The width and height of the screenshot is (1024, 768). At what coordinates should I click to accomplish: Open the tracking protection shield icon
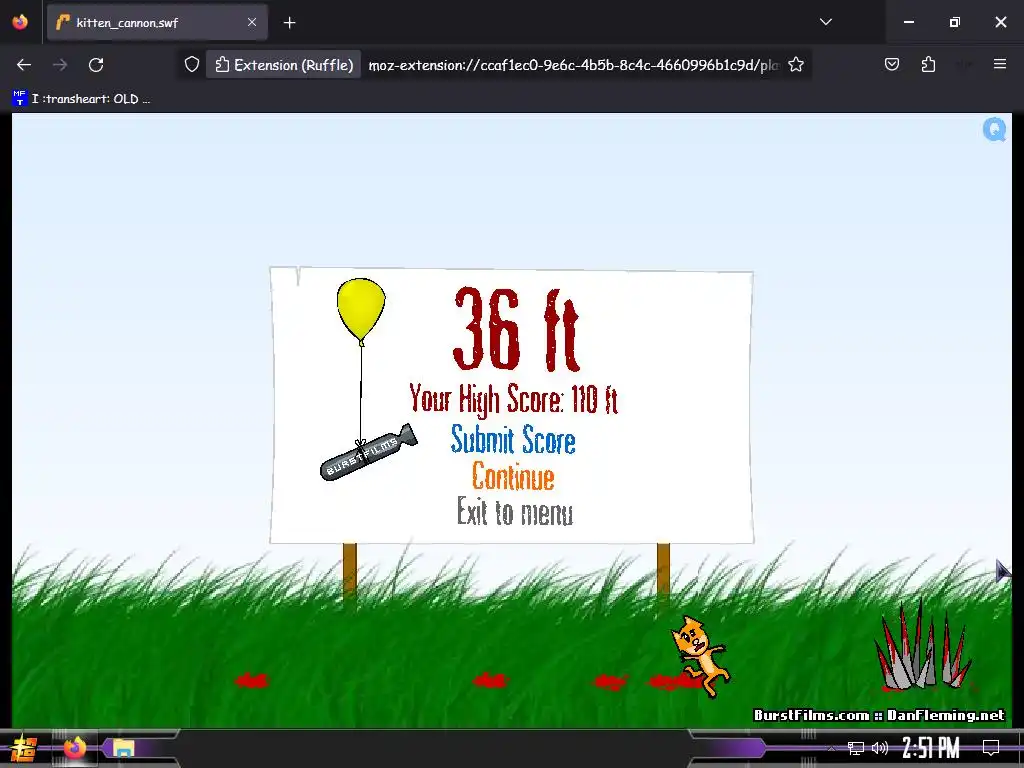pos(191,65)
